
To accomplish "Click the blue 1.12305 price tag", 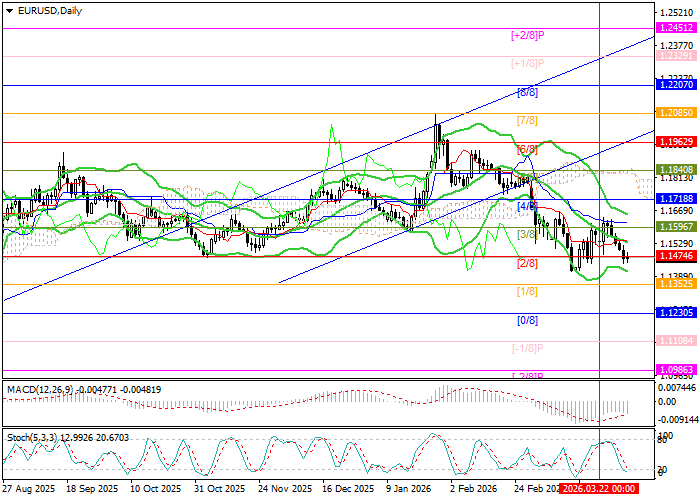I will click(676, 313).
